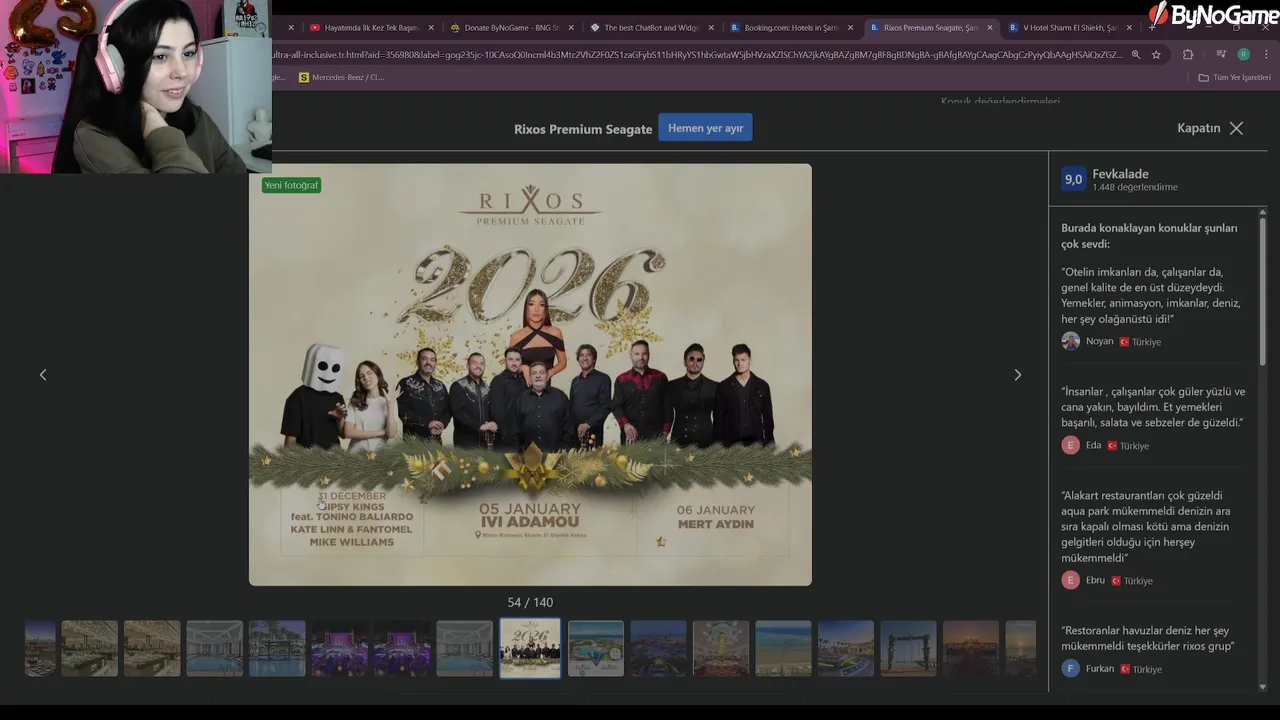Open the outdoor palm pool thumbnail
The image size is (1280, 720).
click(277, 648)
